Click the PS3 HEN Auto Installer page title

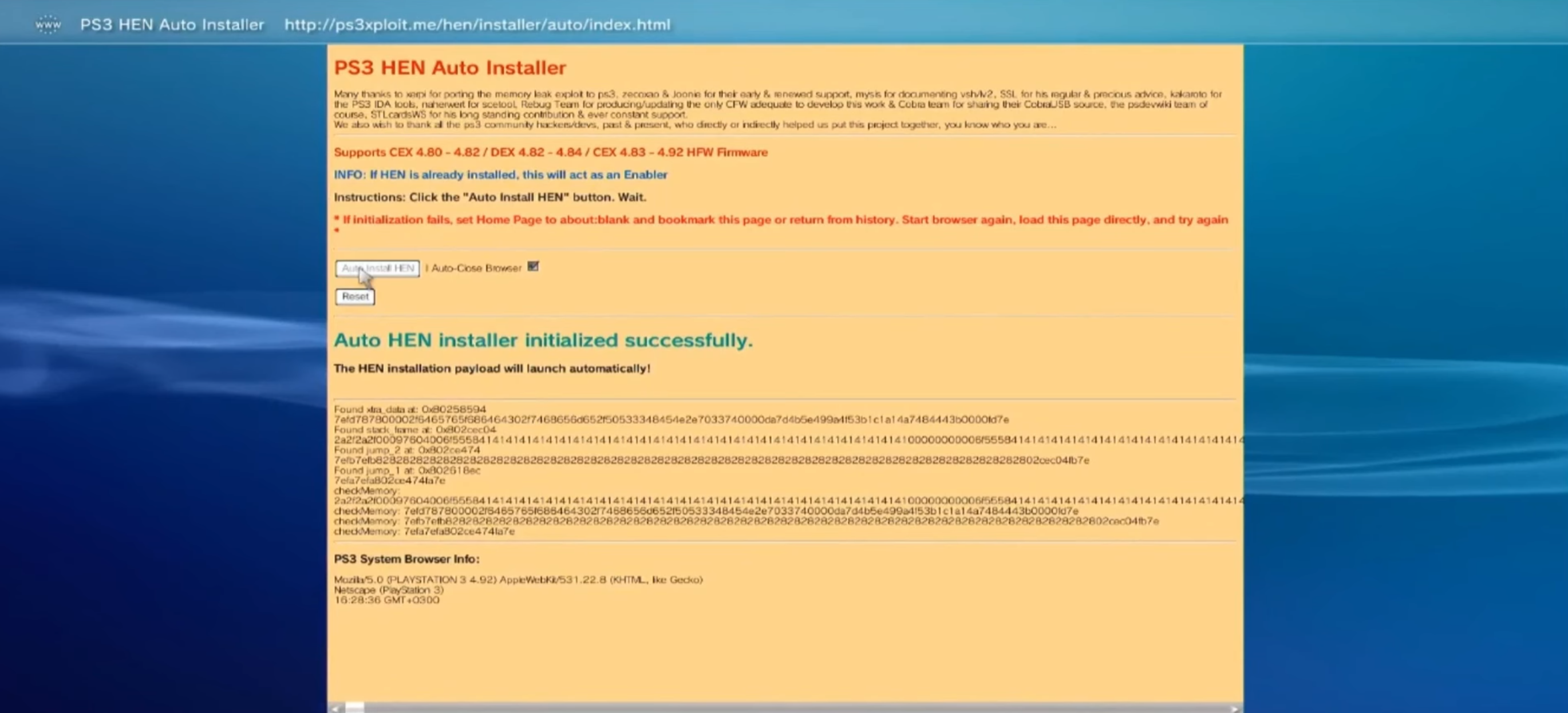tap(172, 25)
